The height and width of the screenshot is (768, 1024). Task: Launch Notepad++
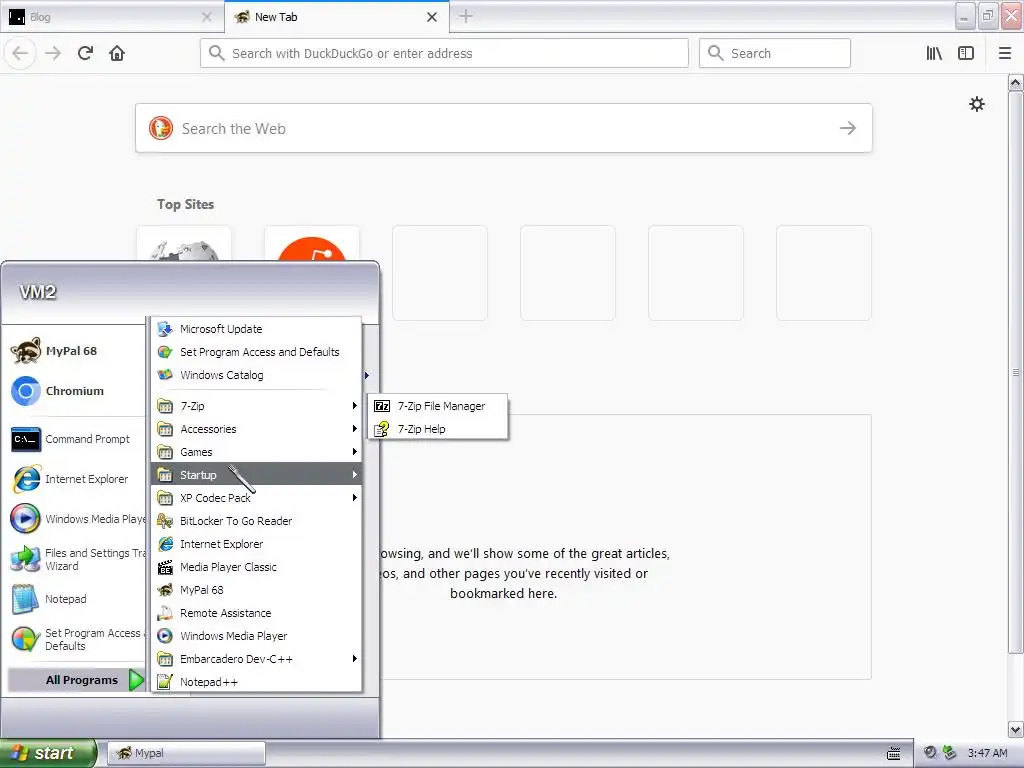tap(257, 682)
